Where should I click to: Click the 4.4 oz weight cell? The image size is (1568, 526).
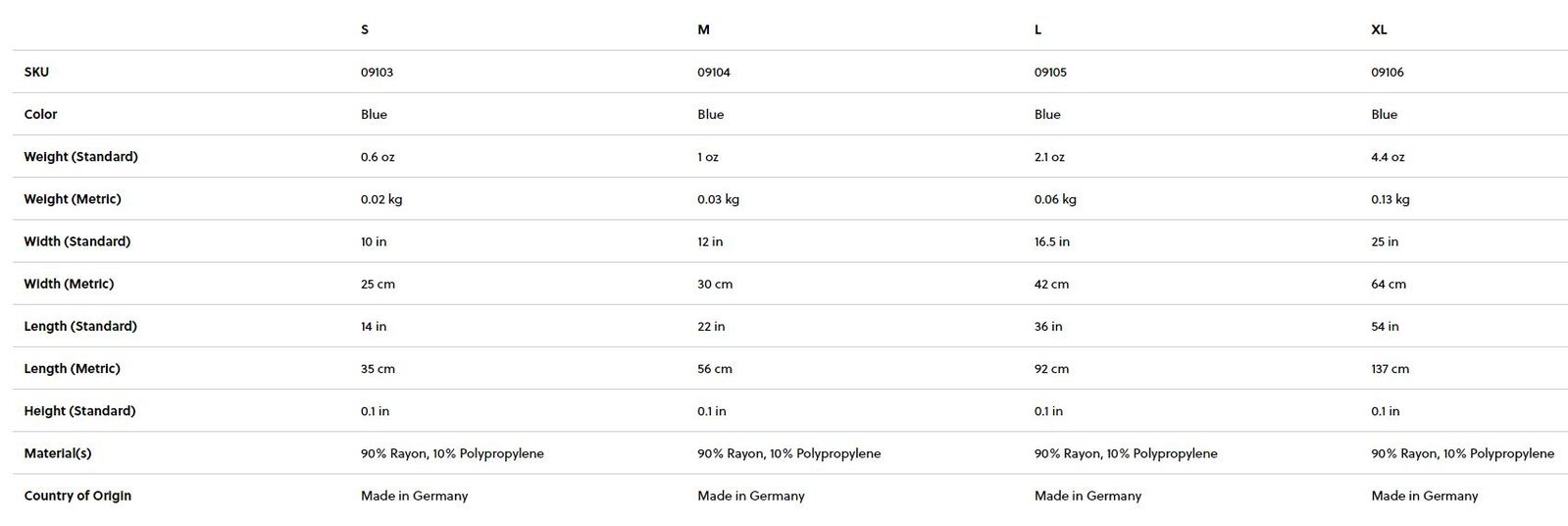pyautogui.click(x=1388, y=157)
